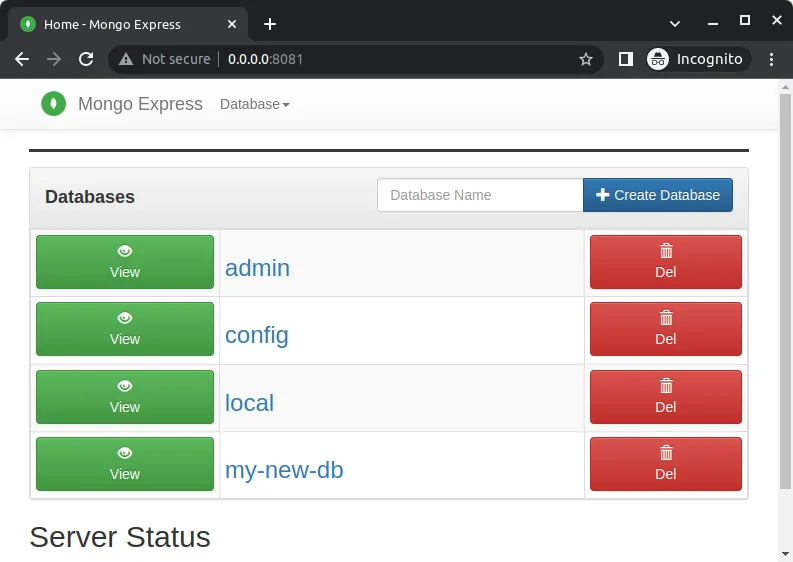Open the config database link
Image resolution: width=793 pixels, height=562 pixels.
[257, 335]
